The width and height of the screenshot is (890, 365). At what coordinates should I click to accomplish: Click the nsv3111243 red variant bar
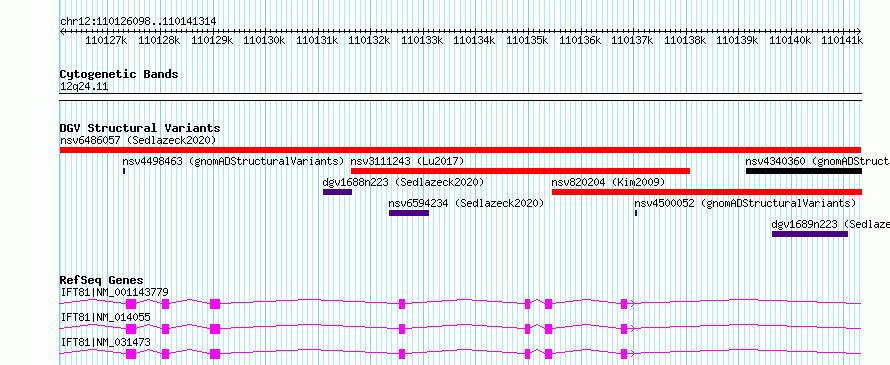tap(520, 171)
